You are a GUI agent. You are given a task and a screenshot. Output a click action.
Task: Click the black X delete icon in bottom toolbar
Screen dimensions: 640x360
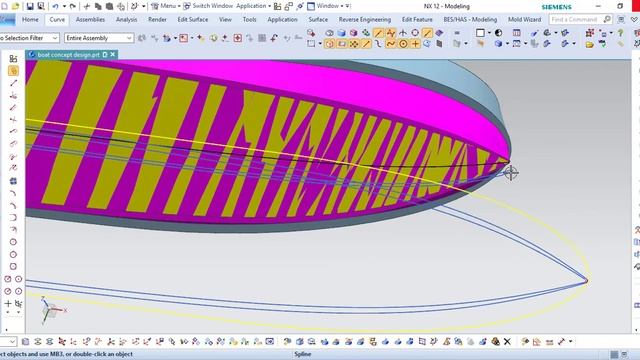point(507,342)
